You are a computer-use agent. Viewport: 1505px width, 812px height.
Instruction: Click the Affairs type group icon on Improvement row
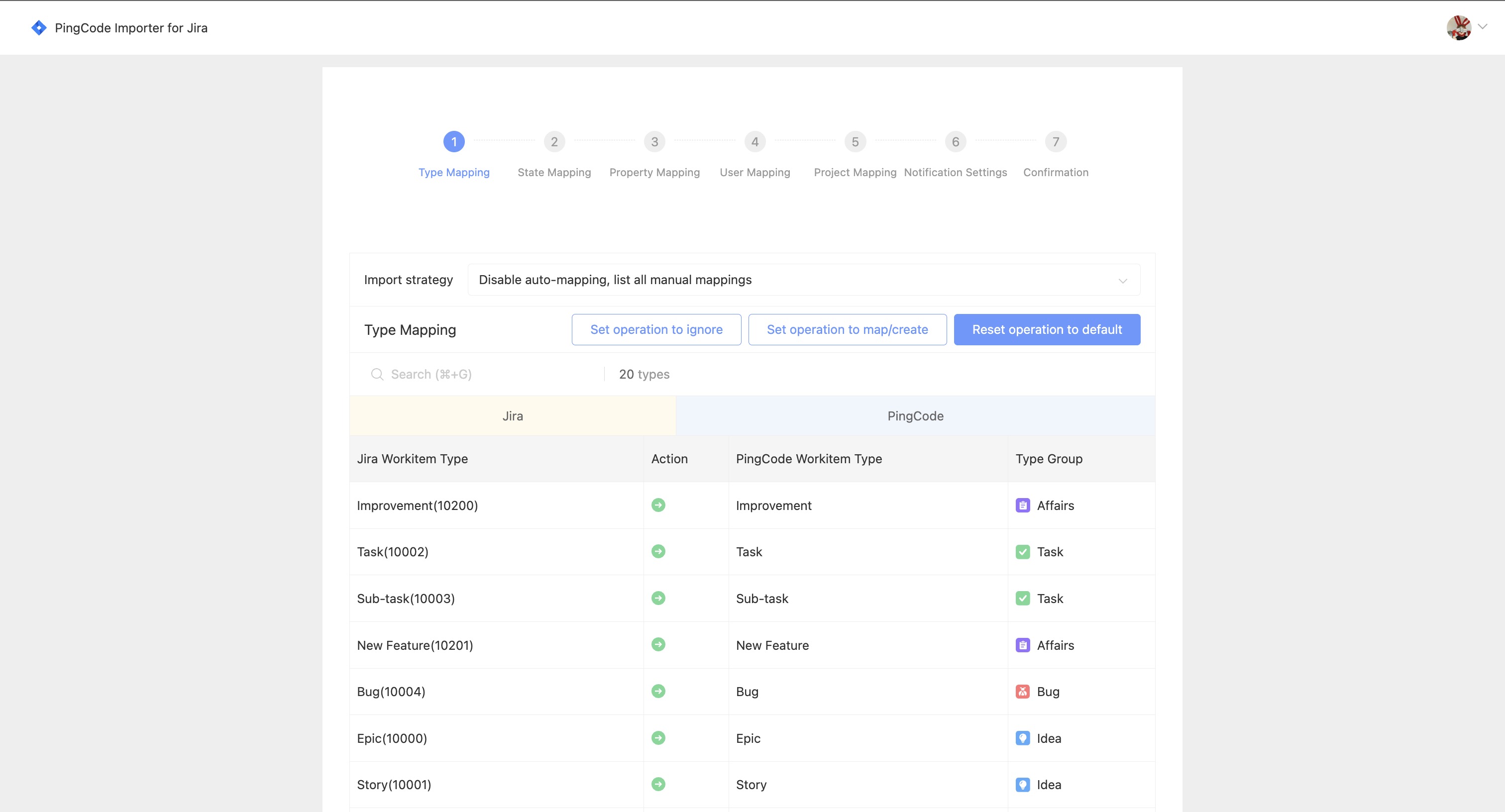(1023, 506)
